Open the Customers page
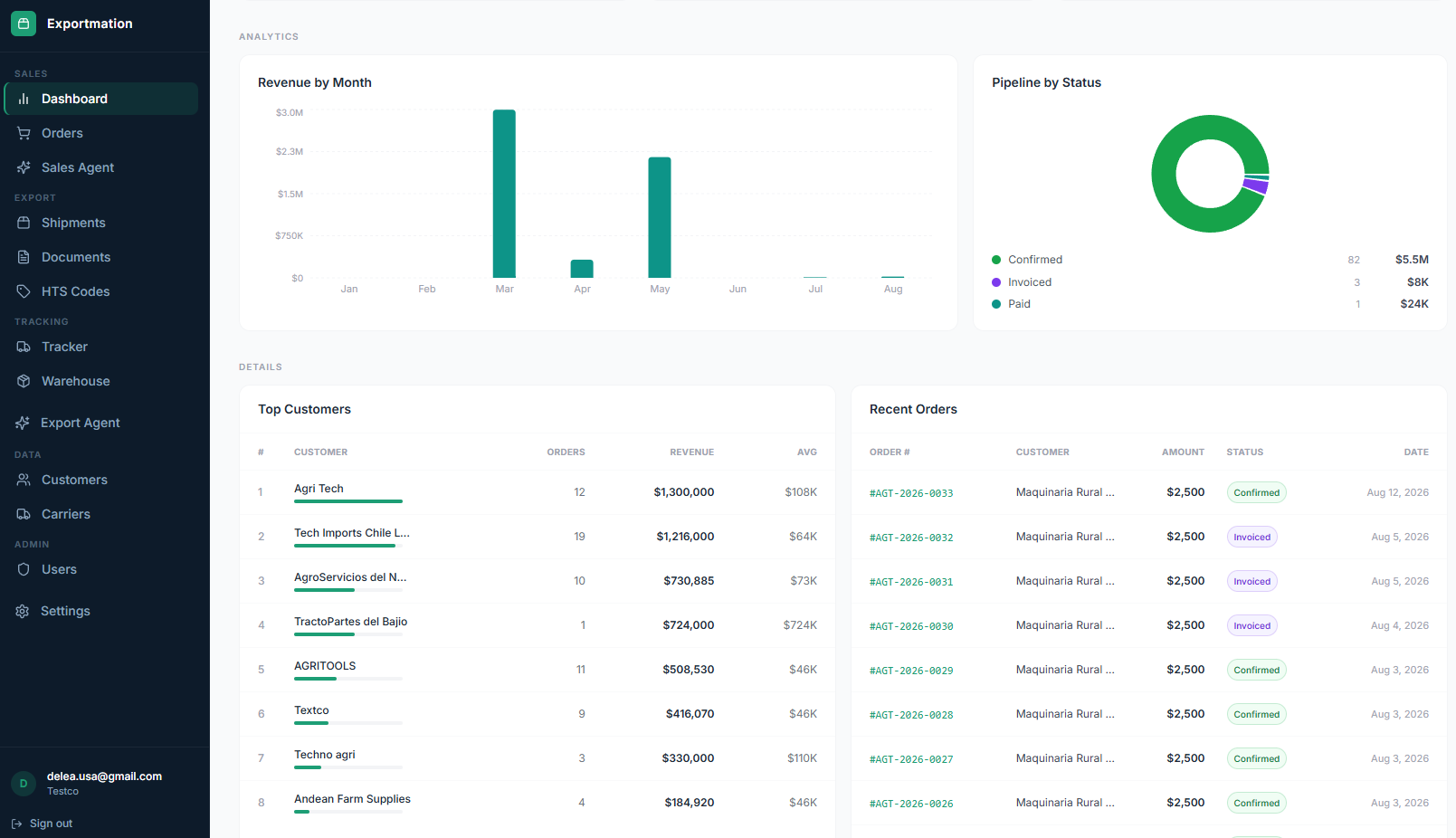 tap(101, 480)
